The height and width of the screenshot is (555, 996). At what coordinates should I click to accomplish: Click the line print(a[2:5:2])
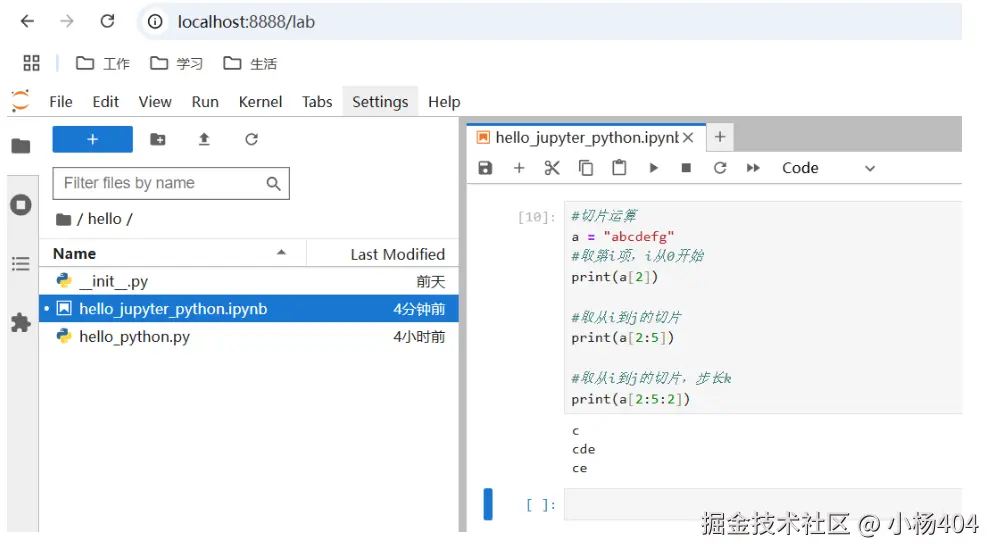(630, 399)
